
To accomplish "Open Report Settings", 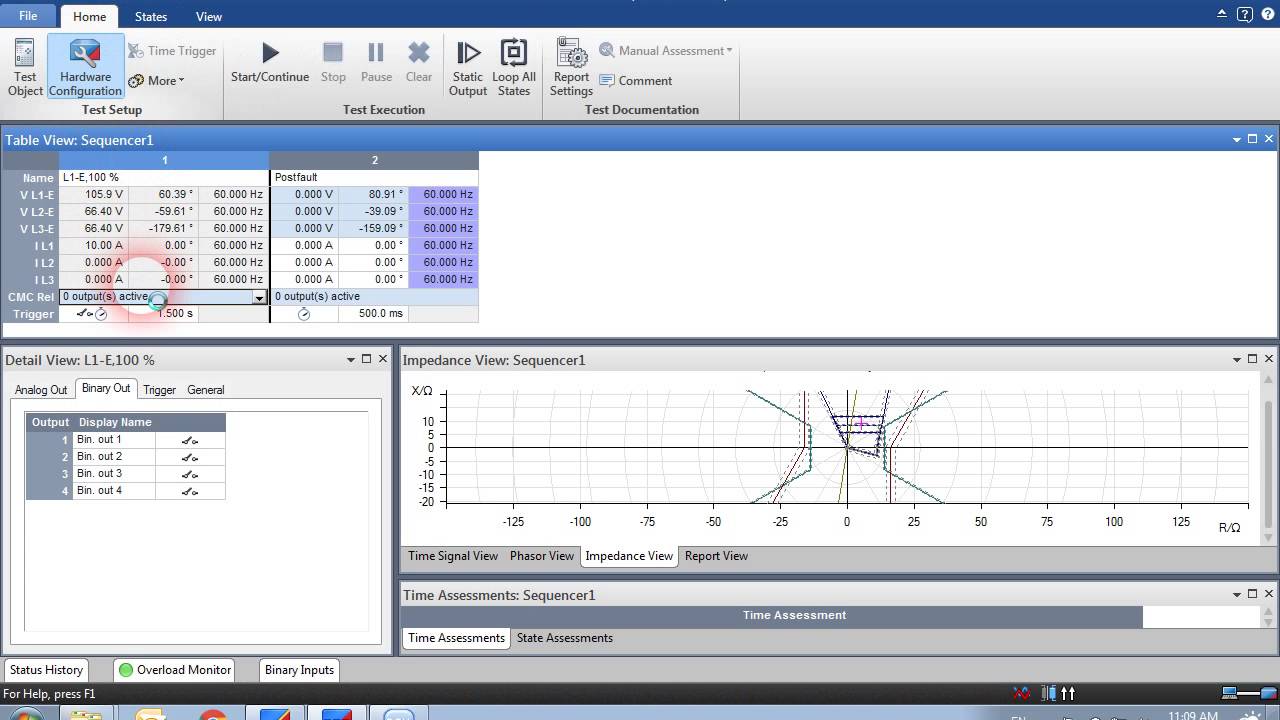I will (571, 68).
